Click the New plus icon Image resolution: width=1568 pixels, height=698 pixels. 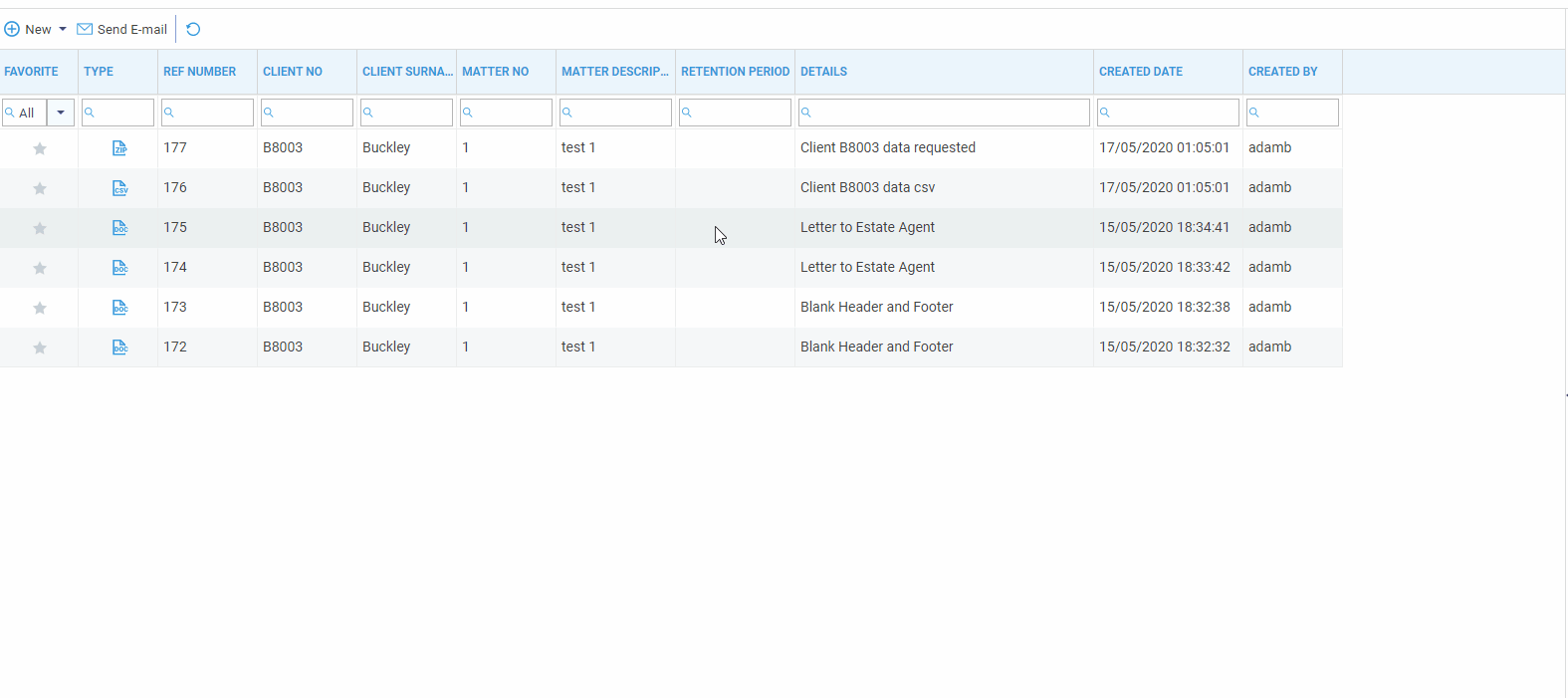click(12, 29)
